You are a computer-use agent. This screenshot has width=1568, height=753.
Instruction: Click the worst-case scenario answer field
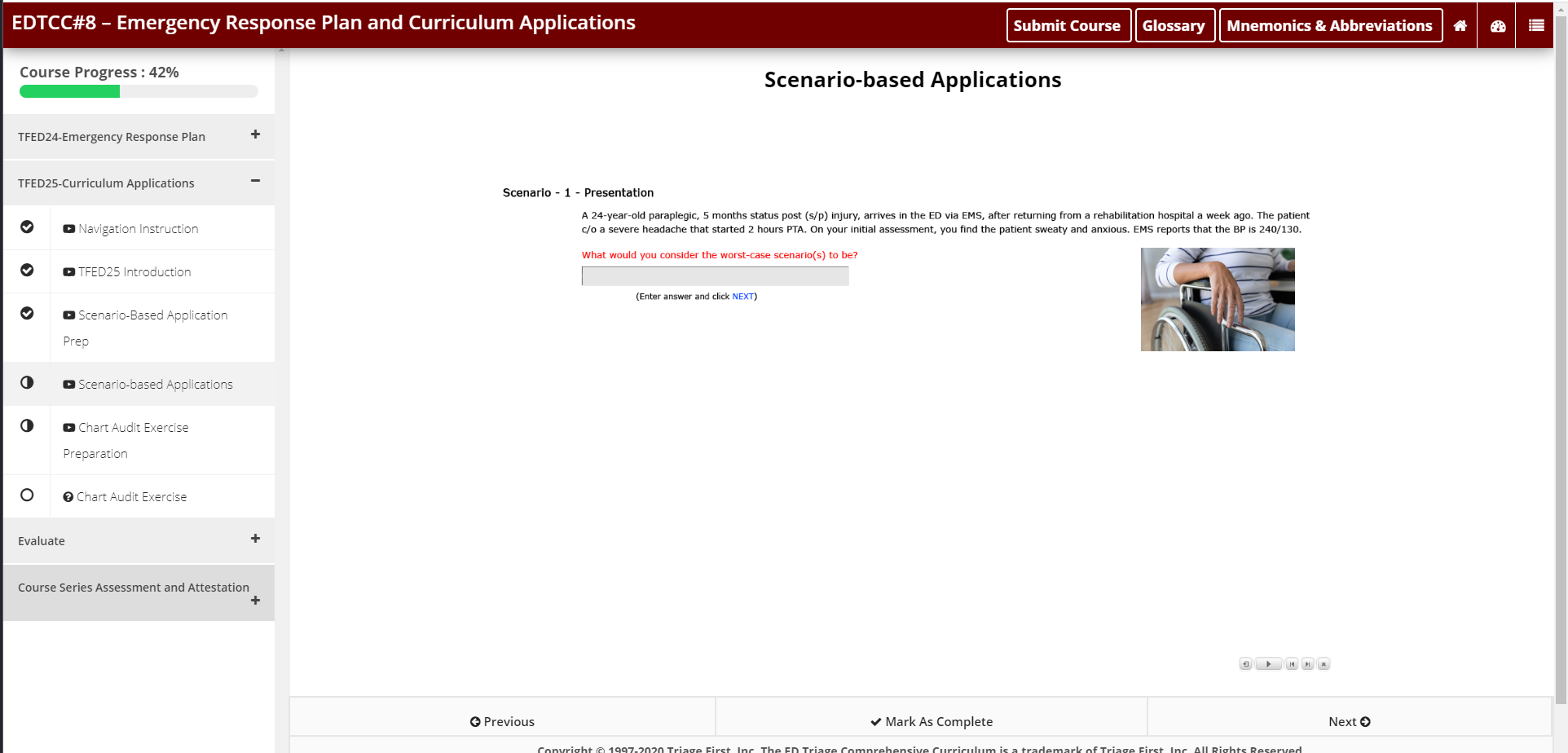714,276
